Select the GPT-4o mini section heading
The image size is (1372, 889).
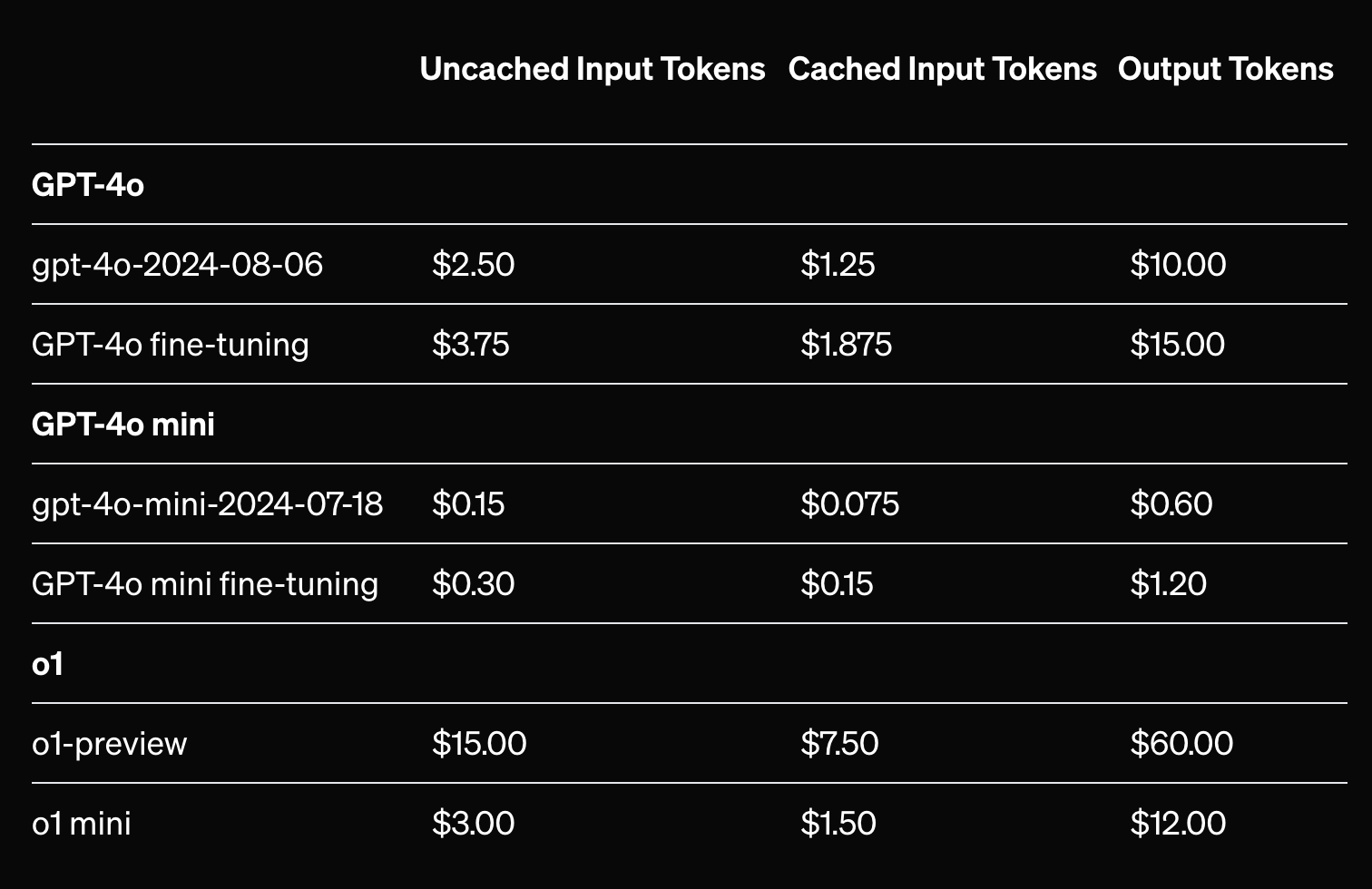pos(123,425)
